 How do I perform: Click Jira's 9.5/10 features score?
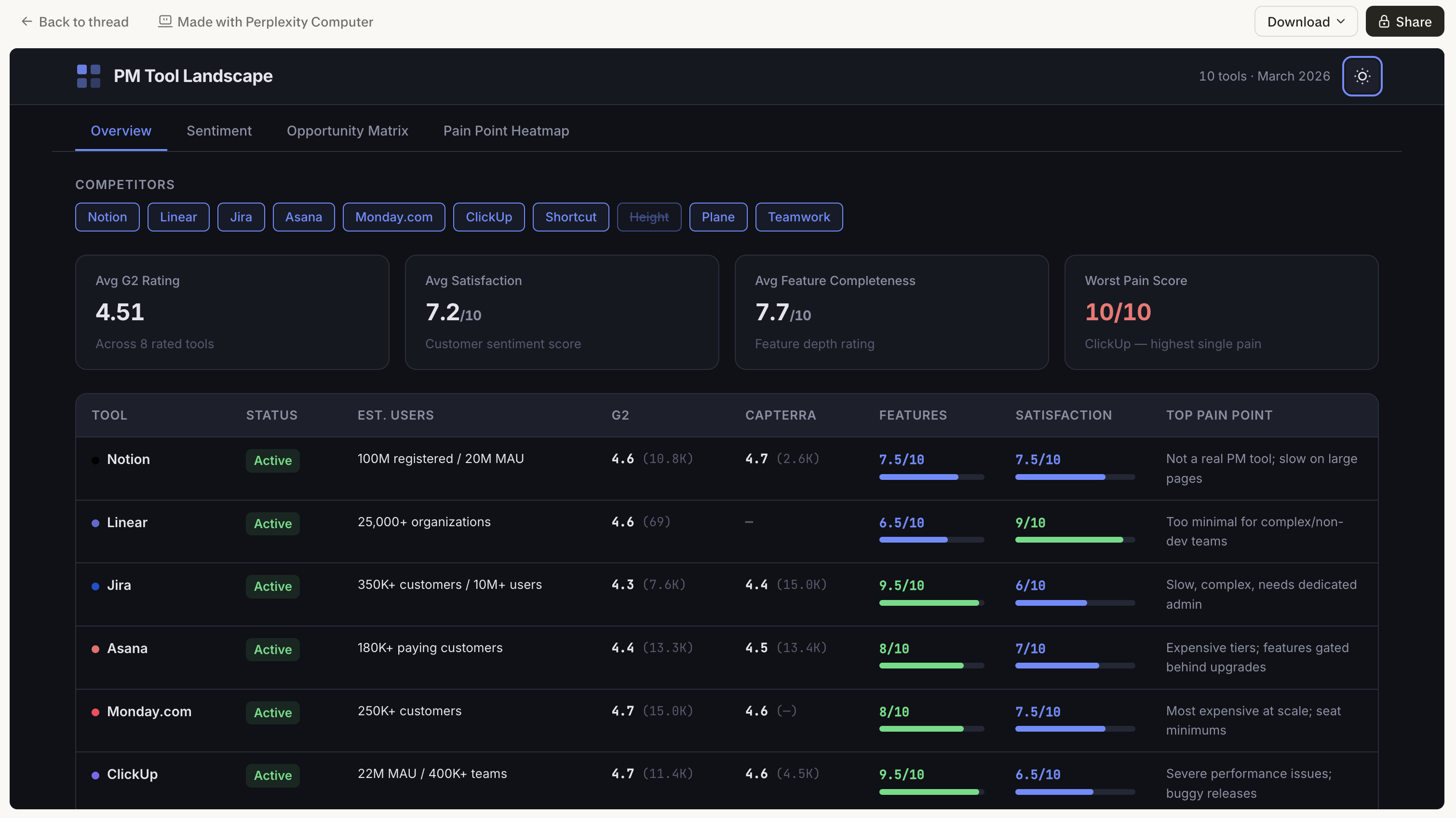pos(902,586)
